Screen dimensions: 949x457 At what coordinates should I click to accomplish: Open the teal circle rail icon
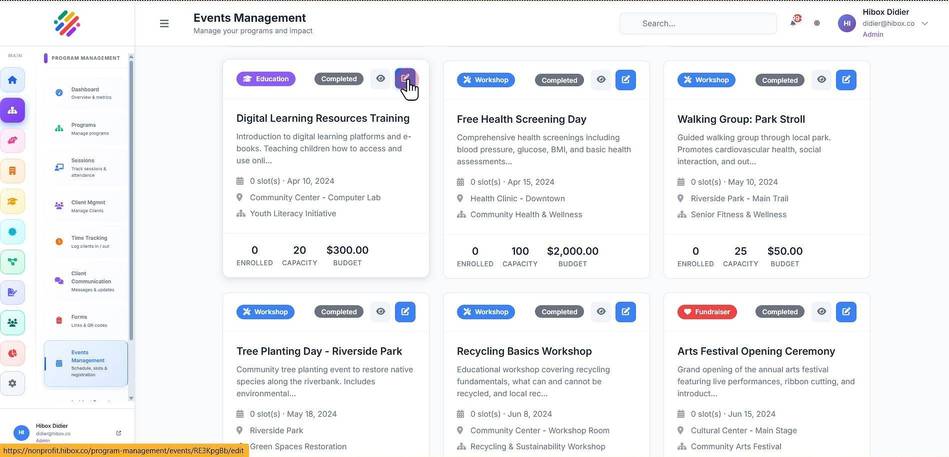point(13,232)
